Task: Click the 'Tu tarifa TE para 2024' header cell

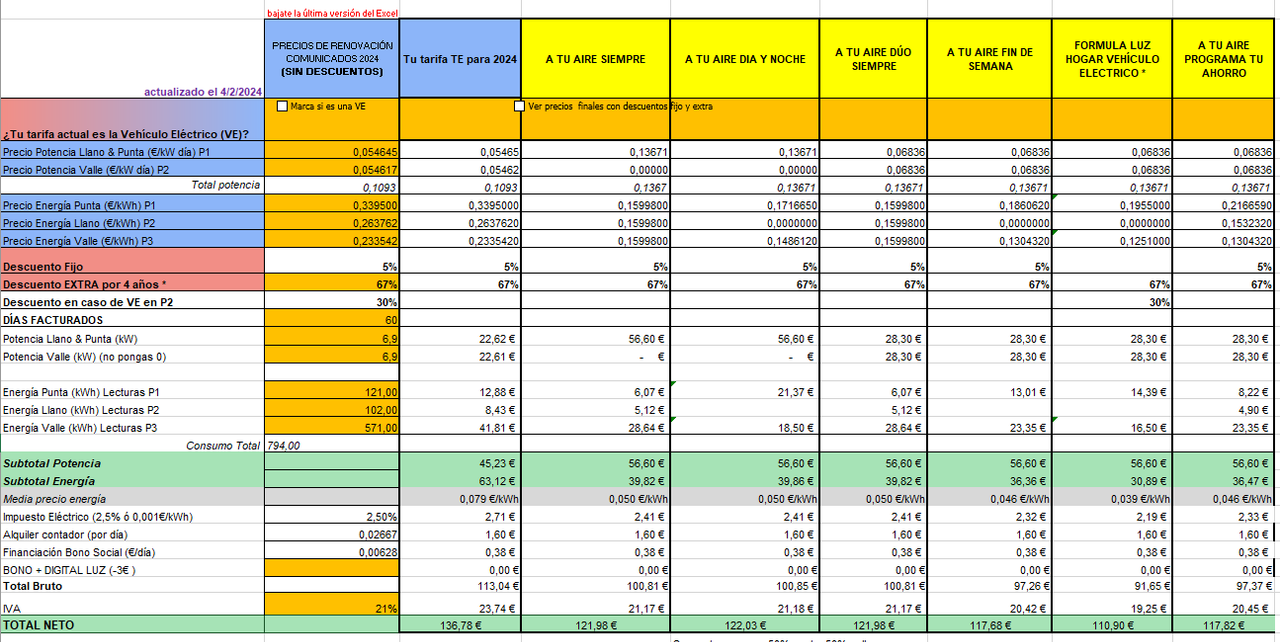Action: coord(460,59)
